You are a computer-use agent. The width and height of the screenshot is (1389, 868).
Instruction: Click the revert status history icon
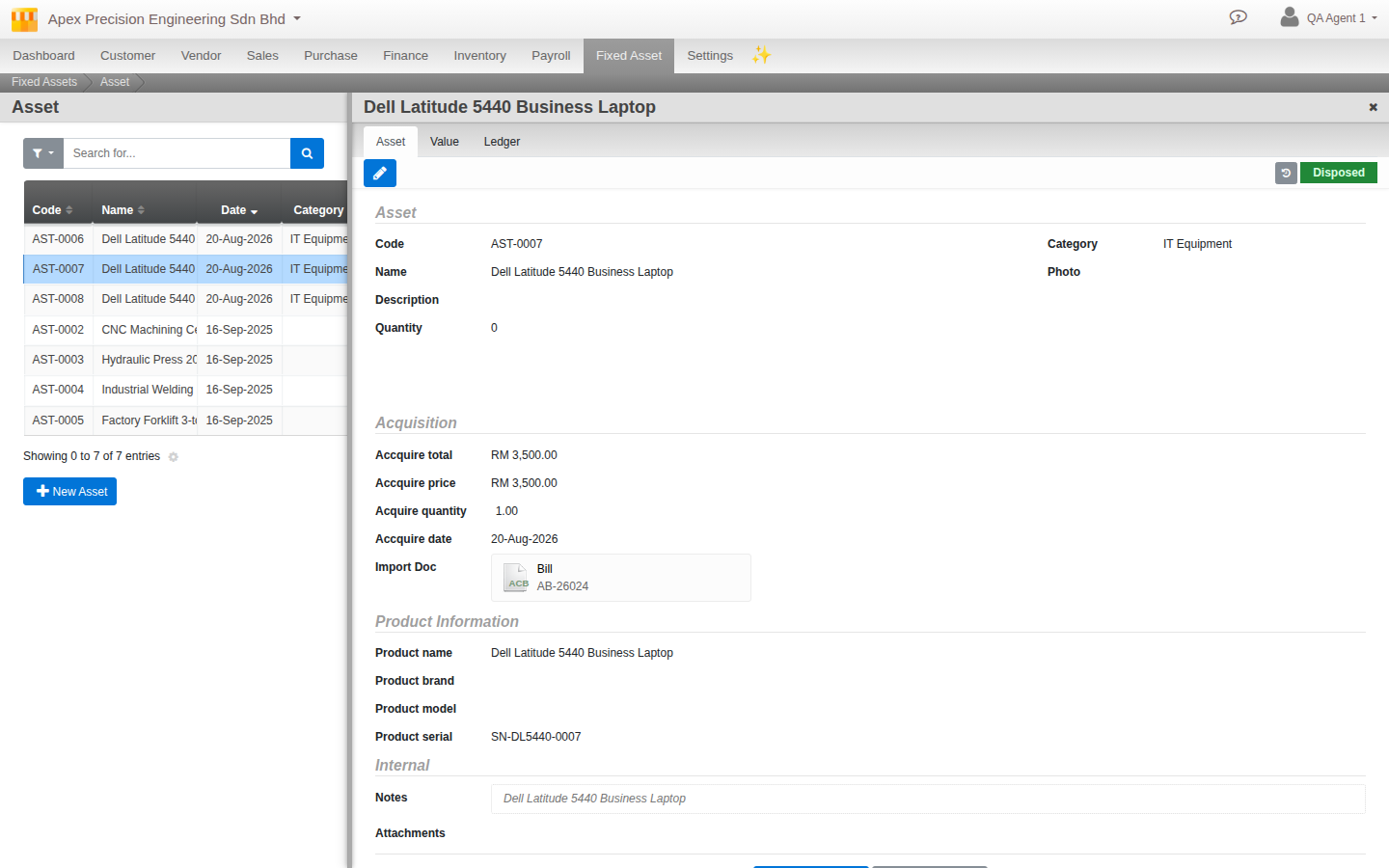point(1286,173)
